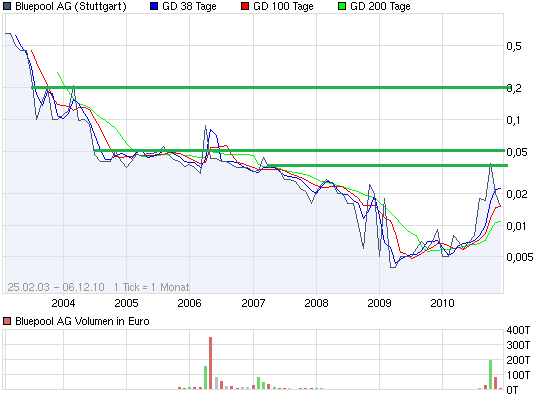Click the tallest red volume bar in 2006

pyautogui.click(x=210, y=363)
